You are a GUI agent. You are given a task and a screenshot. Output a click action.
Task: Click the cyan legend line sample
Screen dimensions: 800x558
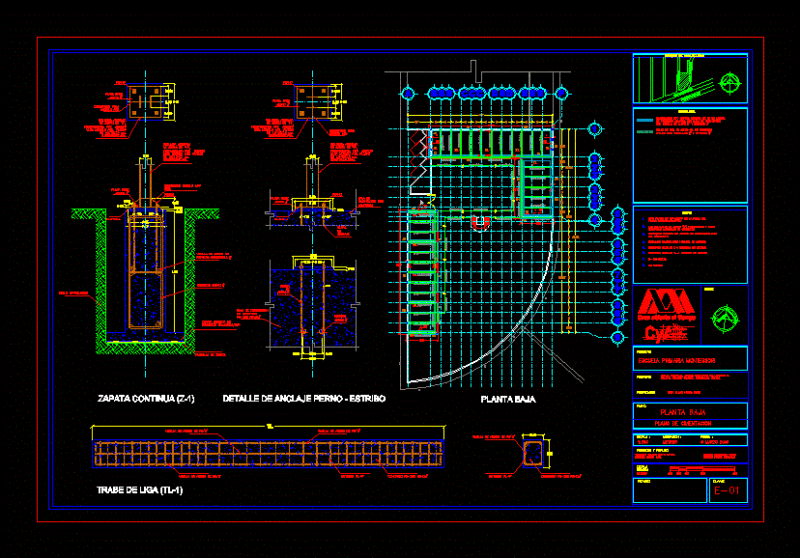click(x=645, y=121)
